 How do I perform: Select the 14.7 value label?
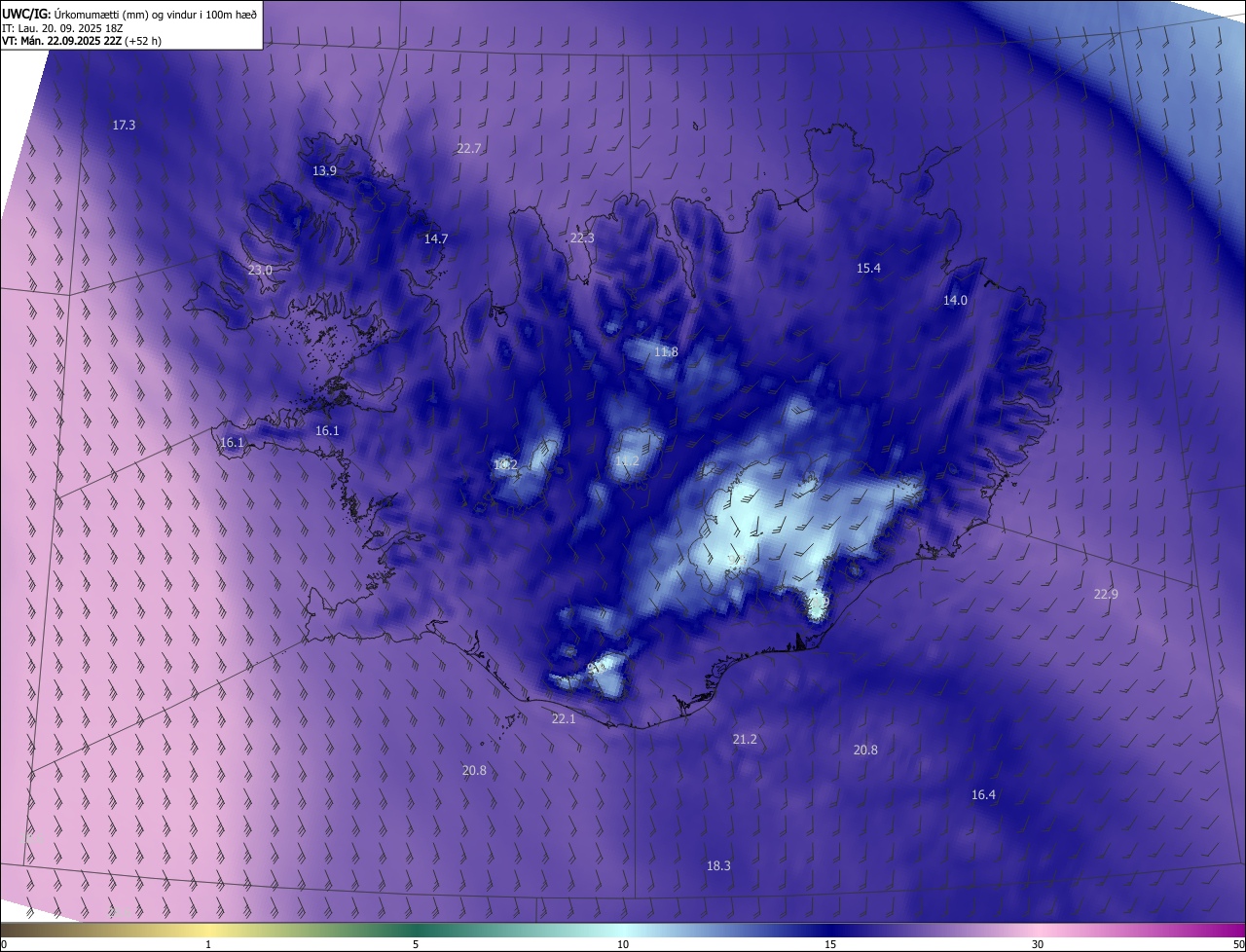tap(435, 238)
